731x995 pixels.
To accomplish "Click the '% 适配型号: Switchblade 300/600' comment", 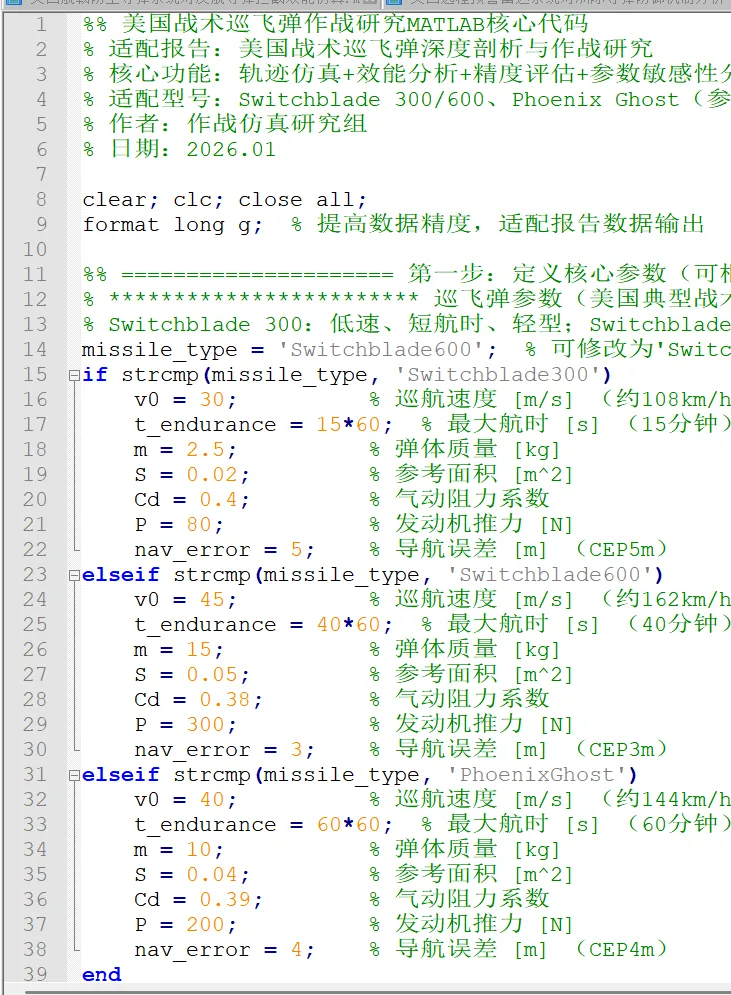I will pos(407,100).
